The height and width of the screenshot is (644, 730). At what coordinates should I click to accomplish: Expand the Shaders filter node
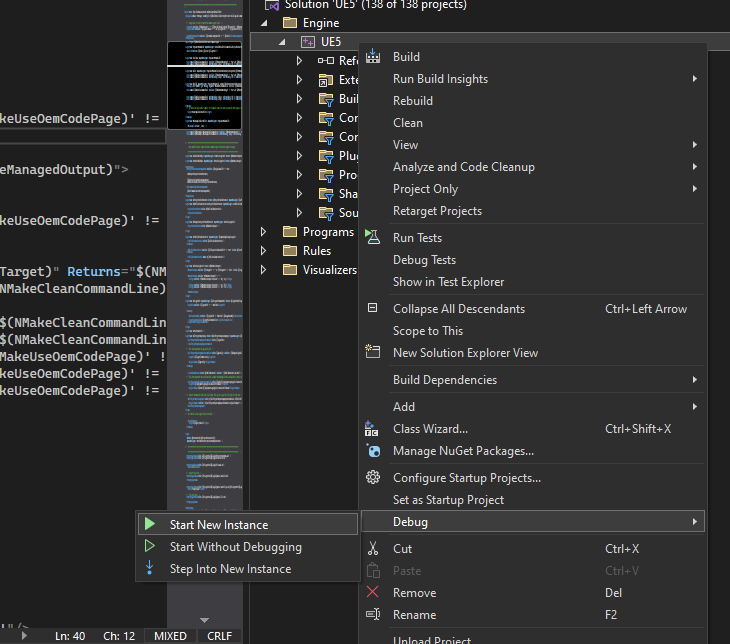pos(299,194)
